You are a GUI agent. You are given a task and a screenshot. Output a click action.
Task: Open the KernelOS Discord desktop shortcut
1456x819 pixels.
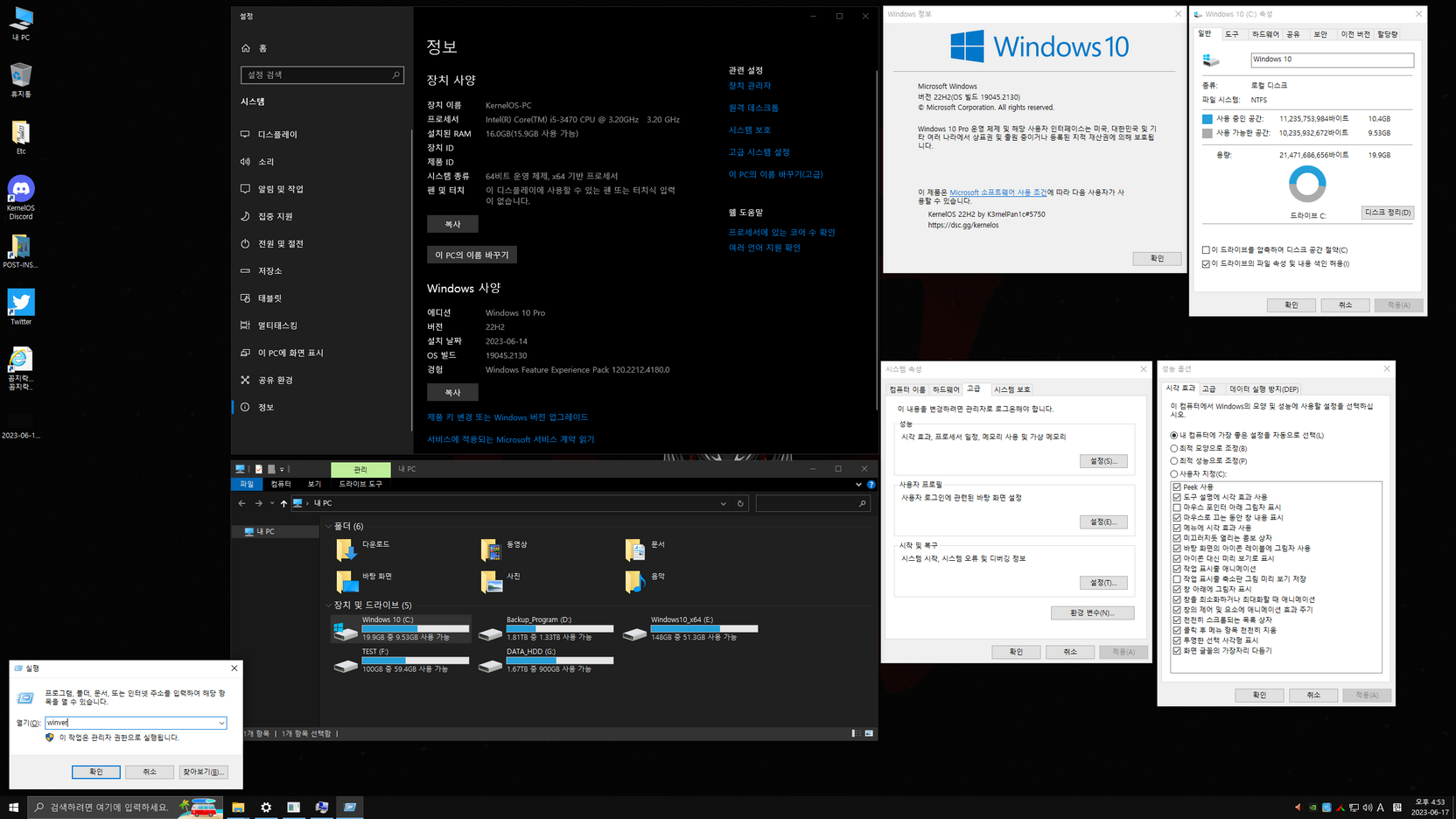pos(21,197)
